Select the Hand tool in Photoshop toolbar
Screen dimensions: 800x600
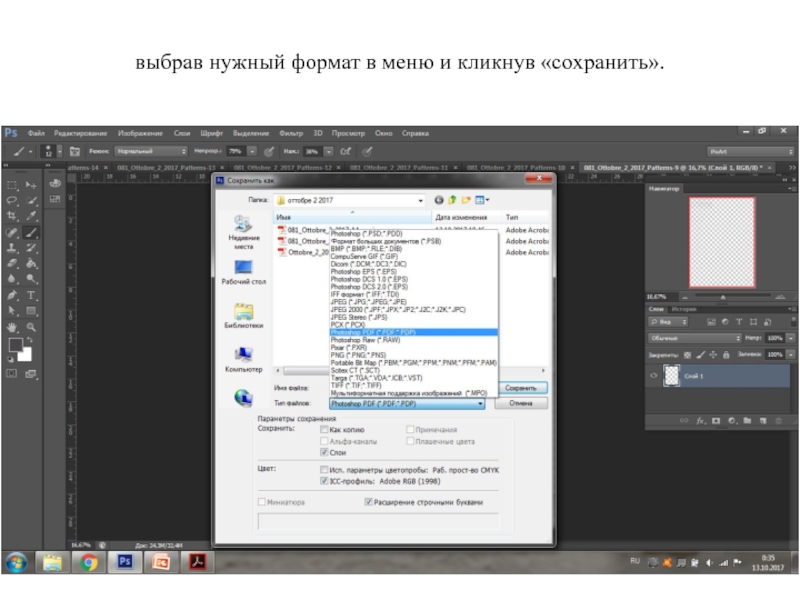(x=12, y=327)
